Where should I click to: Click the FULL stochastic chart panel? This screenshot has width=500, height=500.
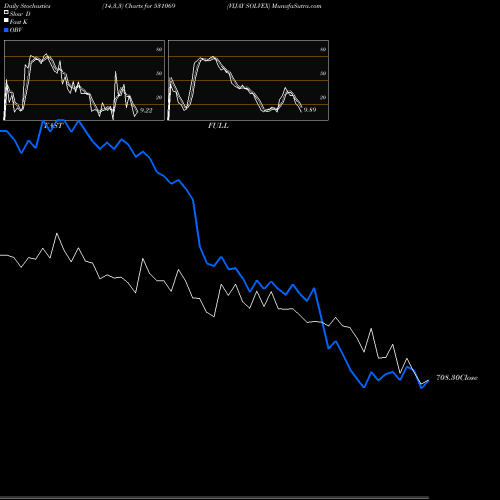[248, 80]
